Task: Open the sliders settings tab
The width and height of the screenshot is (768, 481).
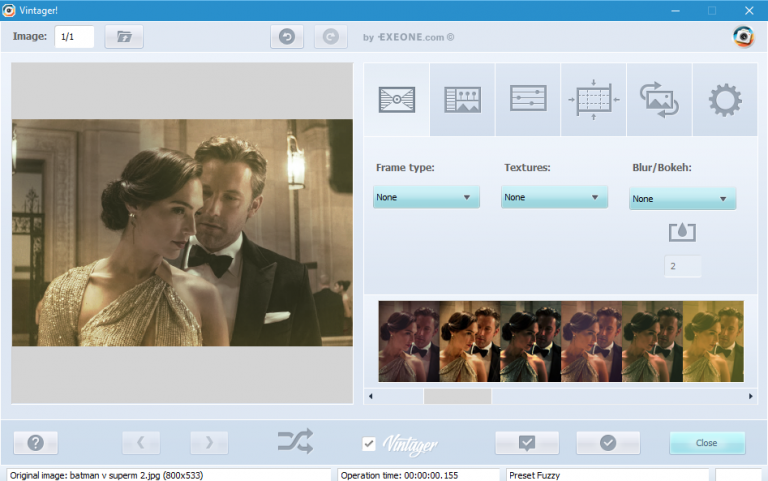Action: coord(528,99)
